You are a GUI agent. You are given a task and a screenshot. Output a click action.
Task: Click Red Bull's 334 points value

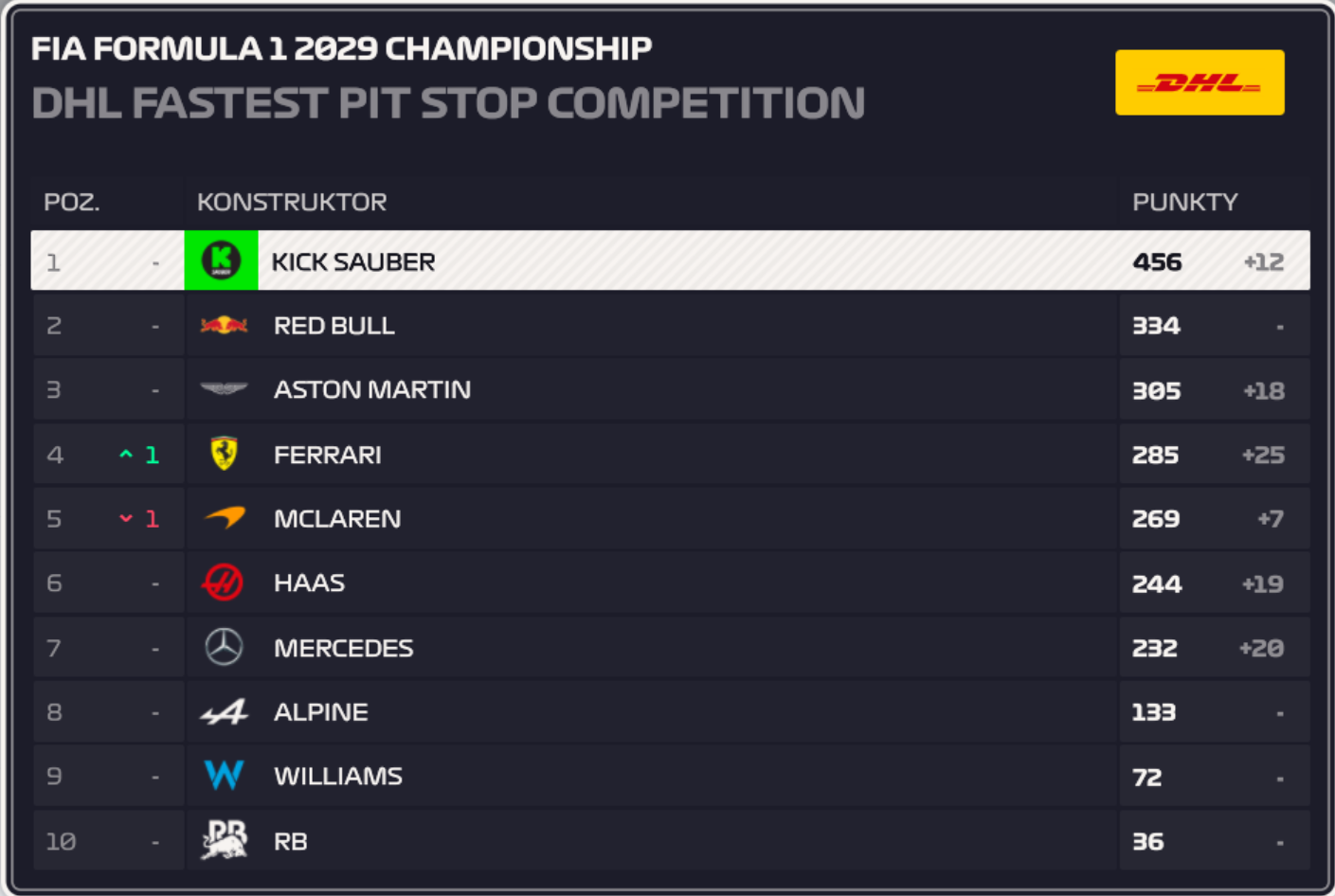tap(1156, 326)
